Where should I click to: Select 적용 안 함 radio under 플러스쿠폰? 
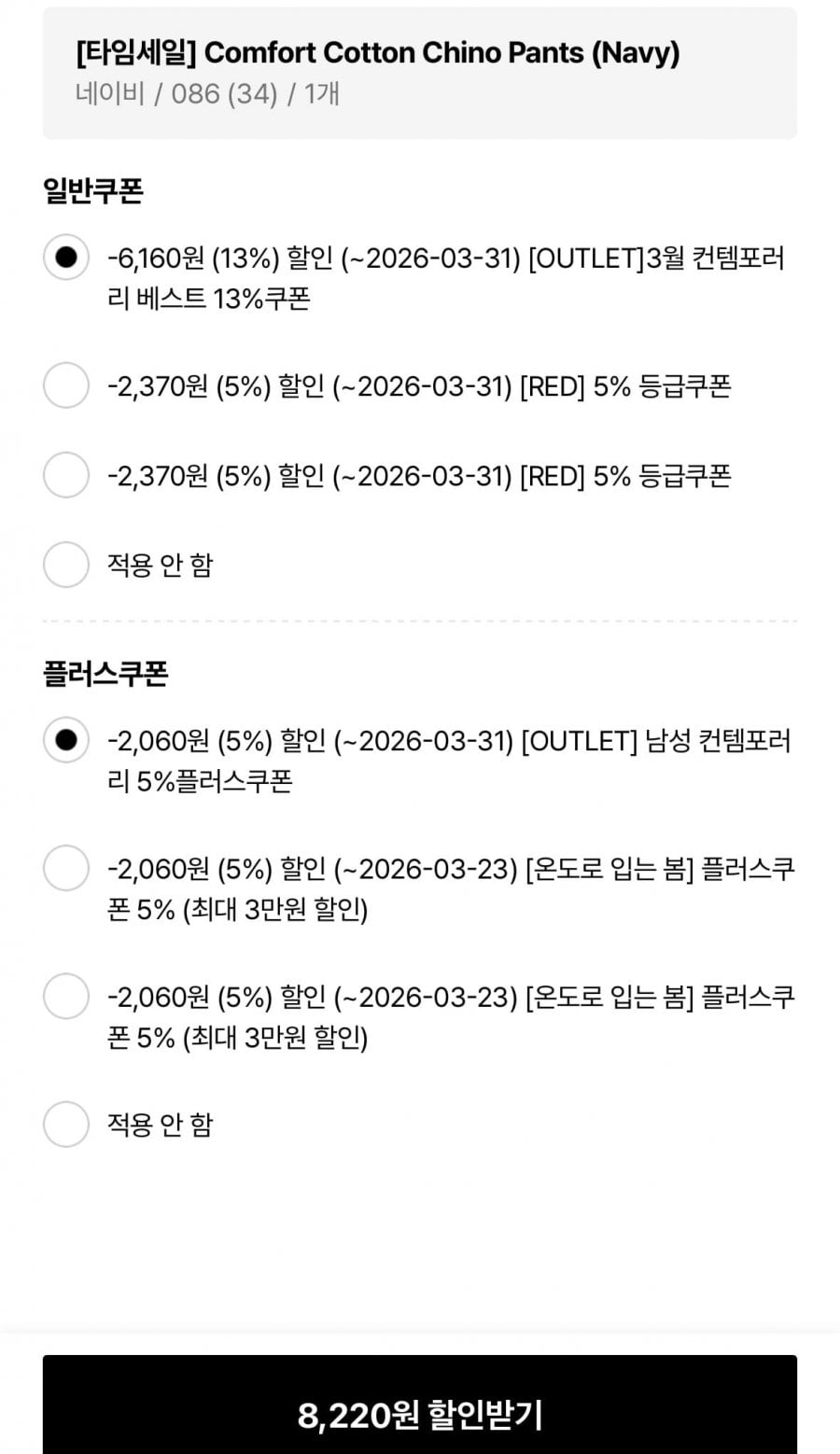click(x=66, y=1124)
